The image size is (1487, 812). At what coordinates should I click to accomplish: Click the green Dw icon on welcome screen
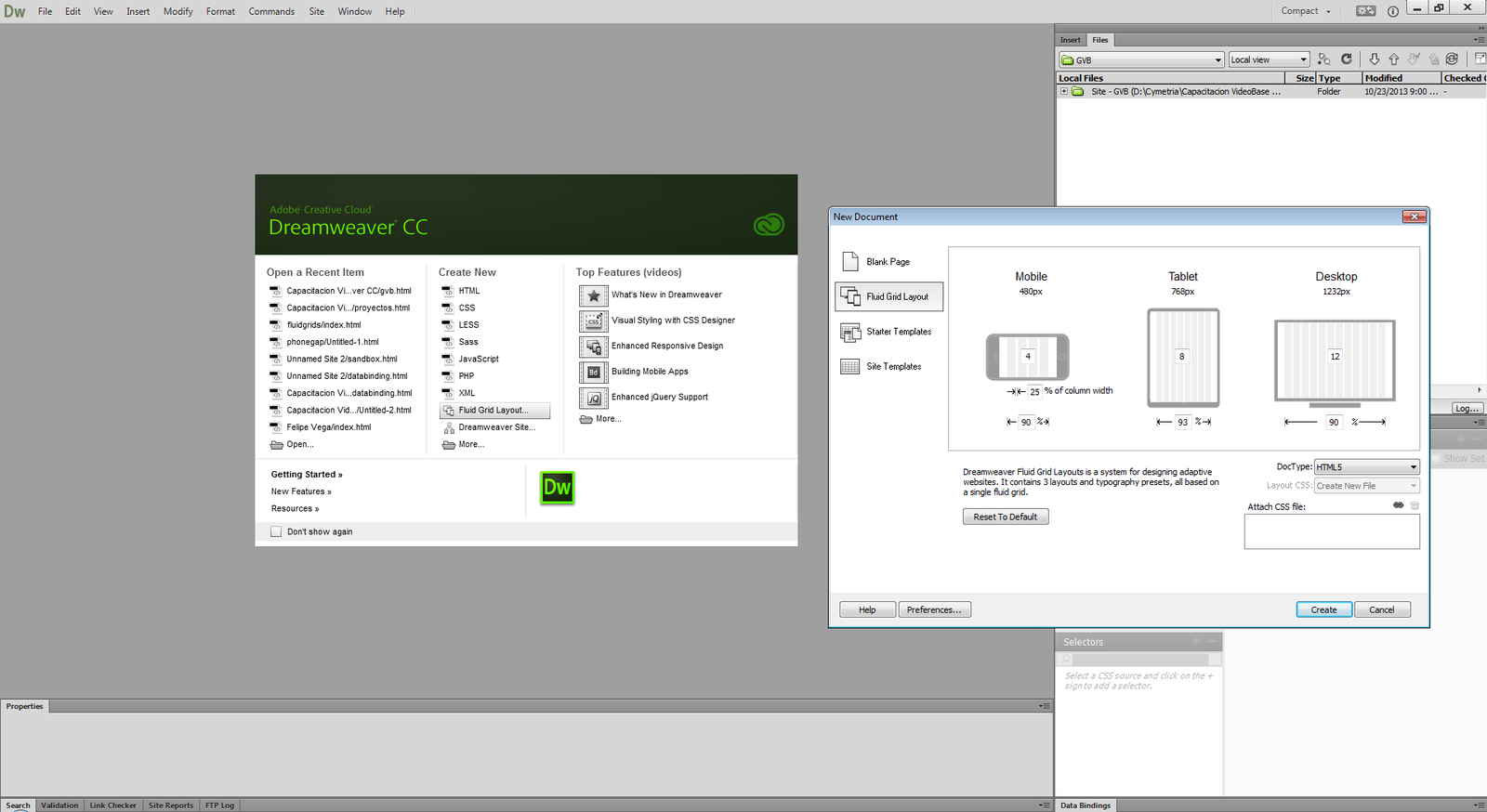(558, 487)
